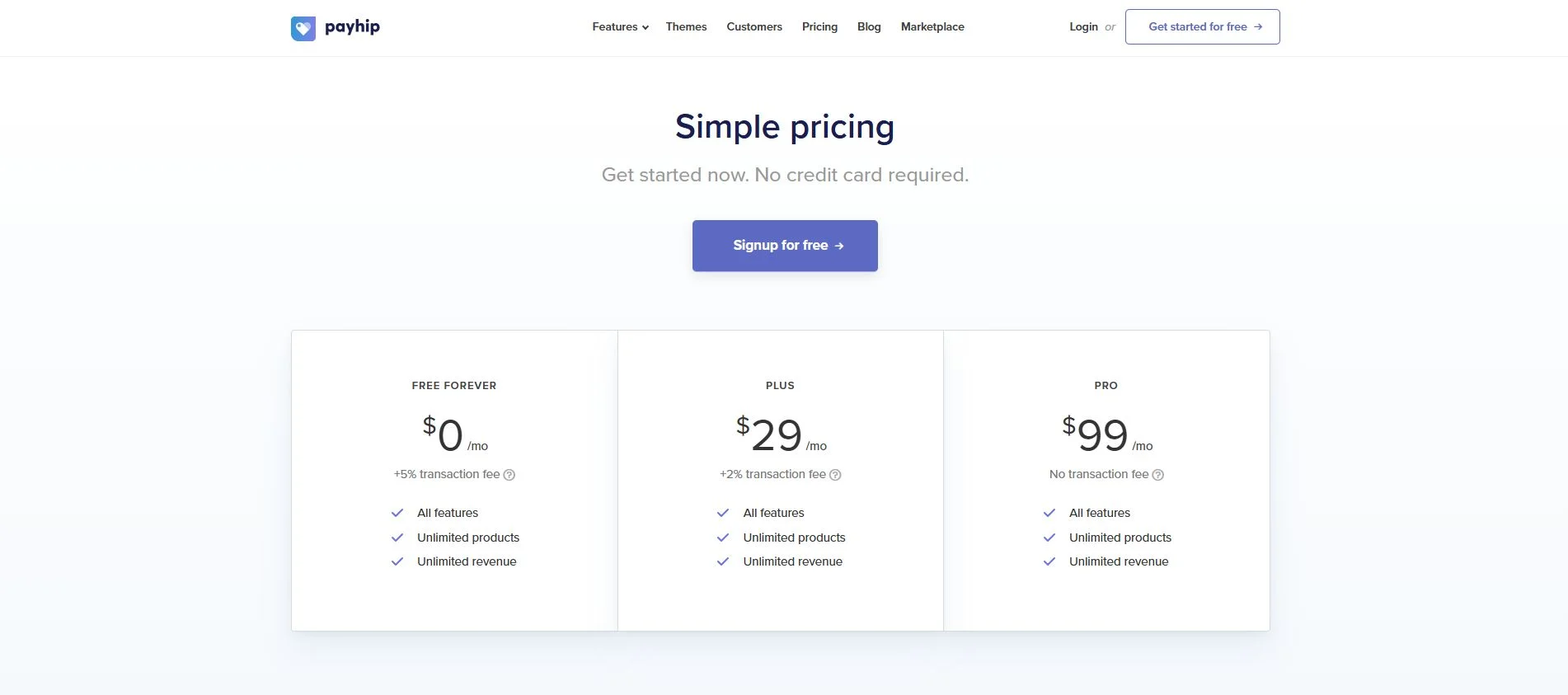Open the Blog from the top navigation
This screenshot has height=695, width=1568.
coord(868,26)
